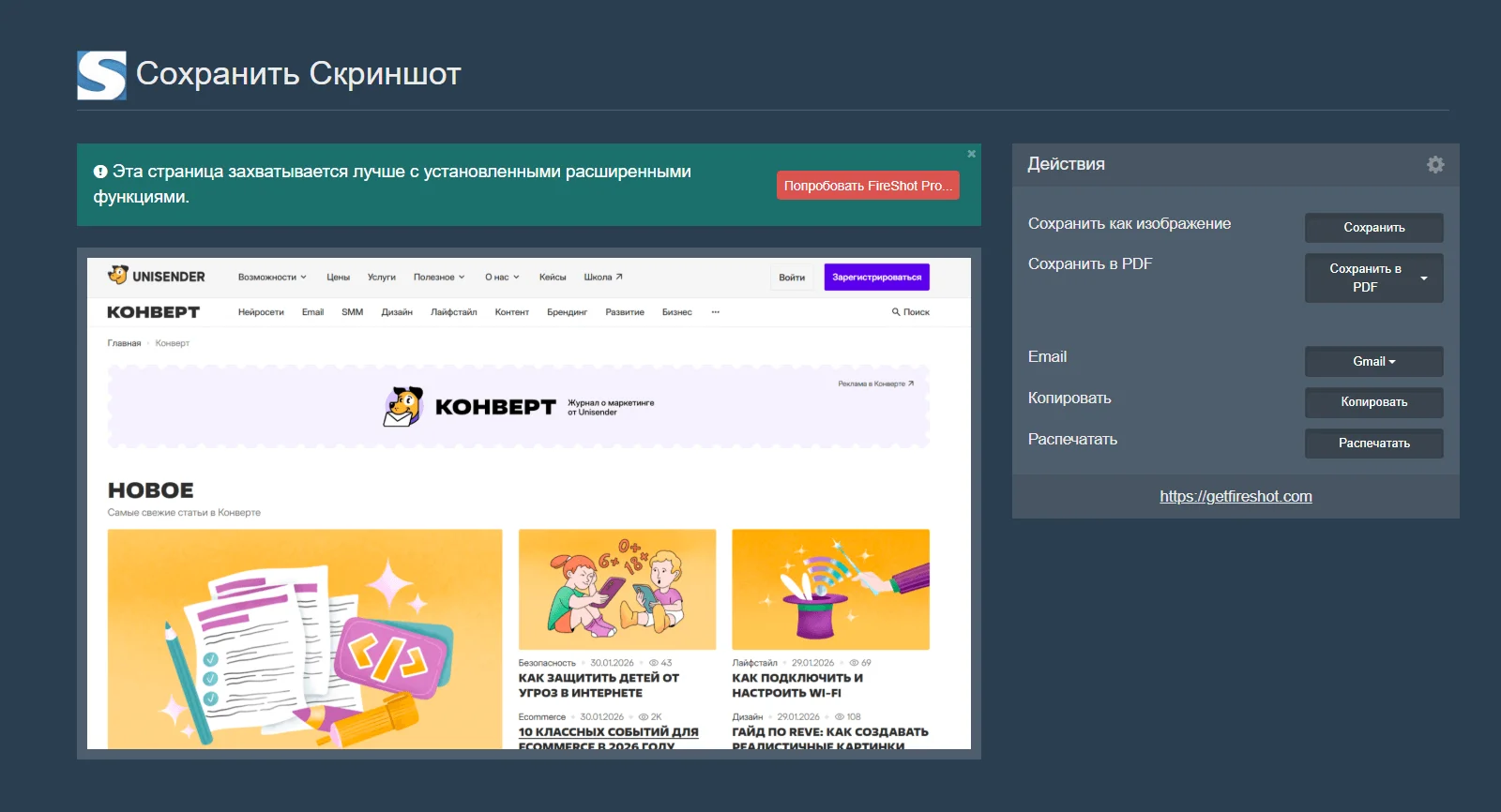Click the FireShot logo icon

click(101, 75)
